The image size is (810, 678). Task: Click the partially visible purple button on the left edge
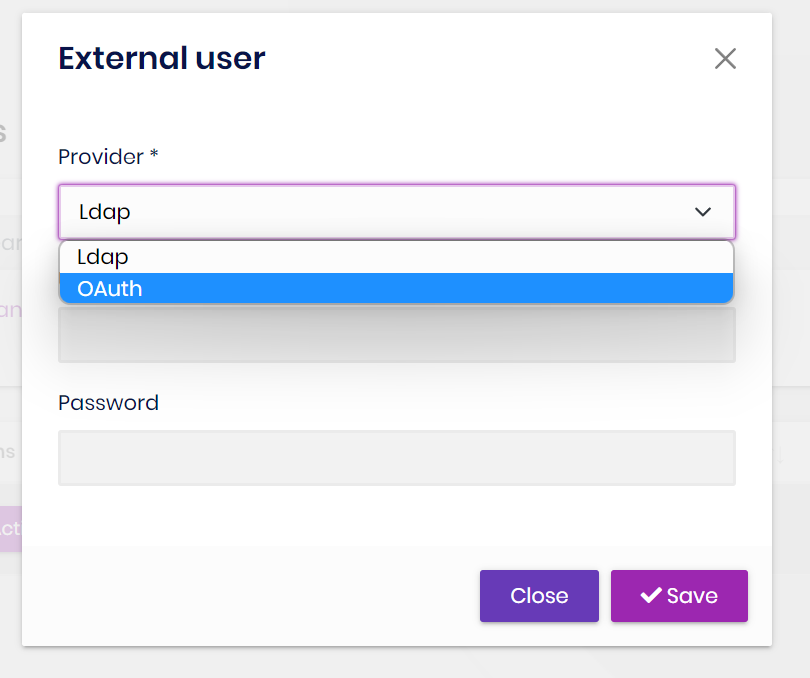click(10, 529)
